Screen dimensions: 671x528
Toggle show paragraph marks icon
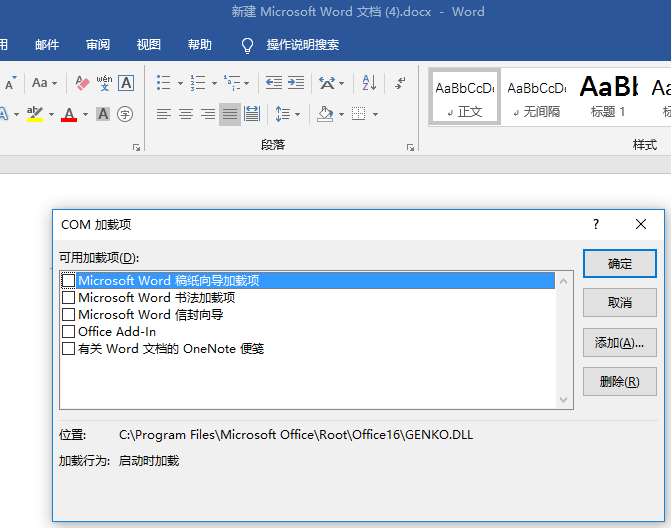400,83
